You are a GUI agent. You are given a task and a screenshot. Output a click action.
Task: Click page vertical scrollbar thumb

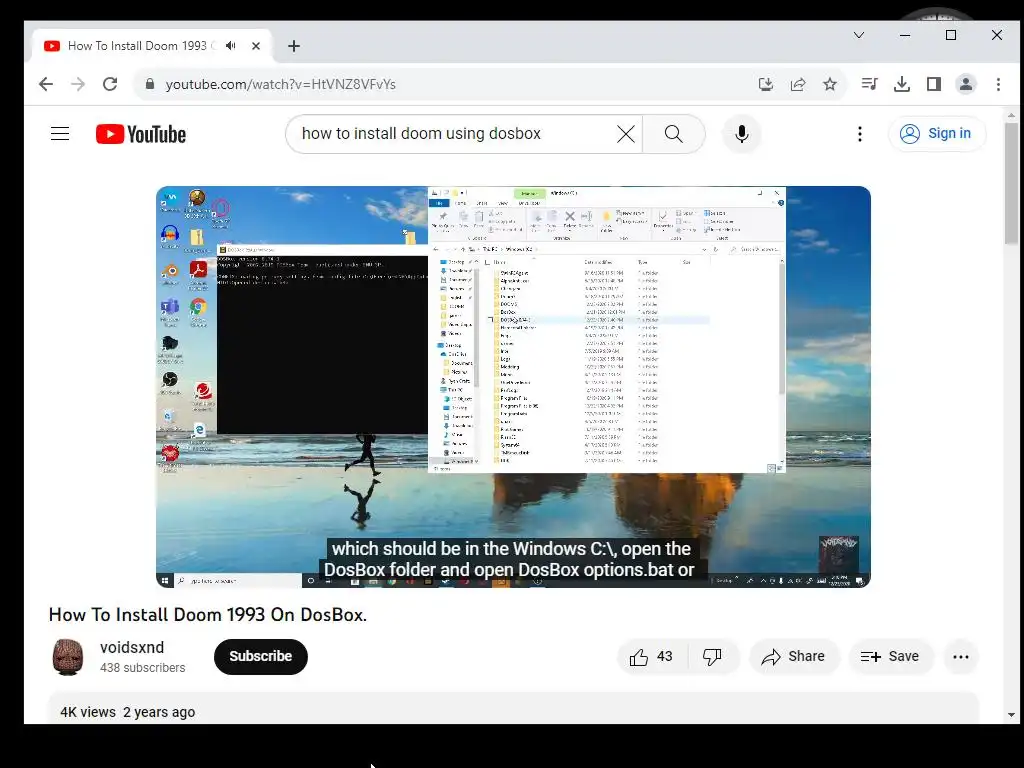(x=1011, y=183)
